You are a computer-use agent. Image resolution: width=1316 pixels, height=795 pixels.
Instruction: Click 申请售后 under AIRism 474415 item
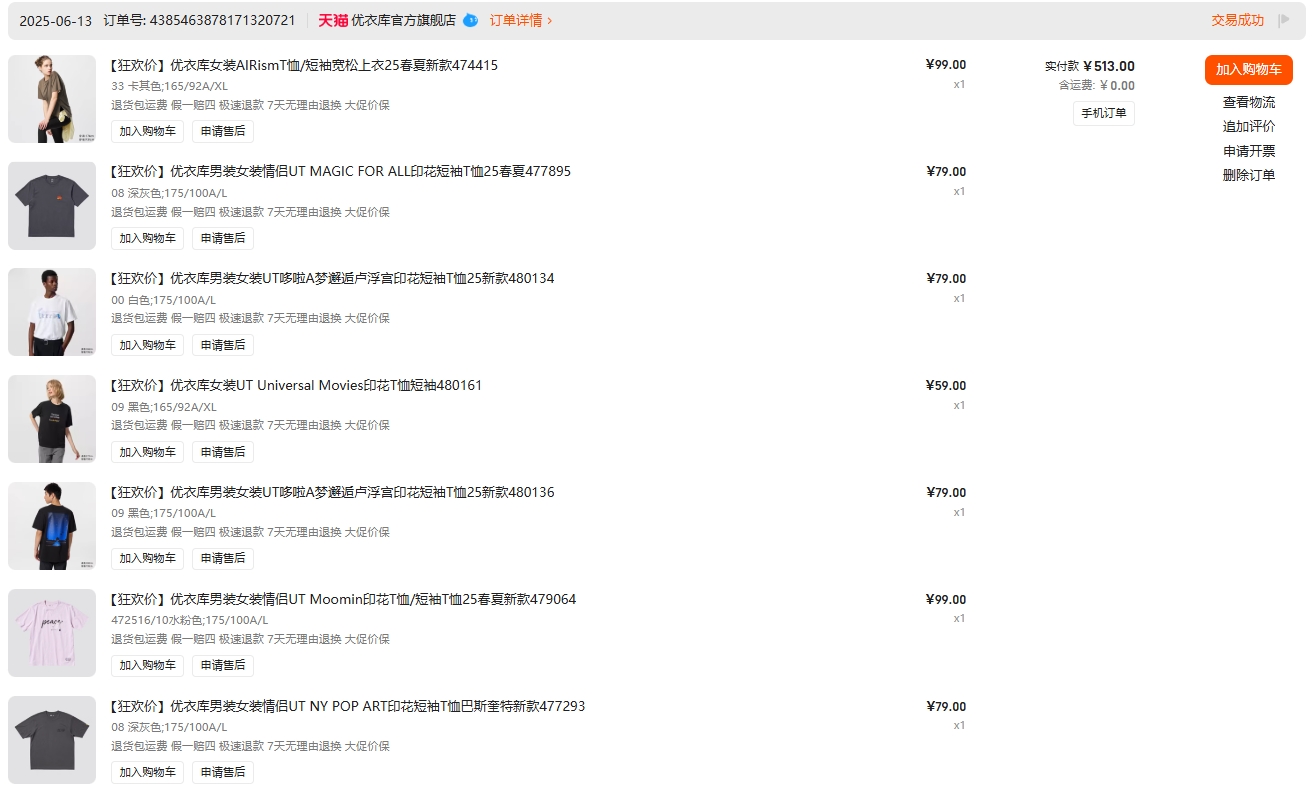[x=223, y=131]
